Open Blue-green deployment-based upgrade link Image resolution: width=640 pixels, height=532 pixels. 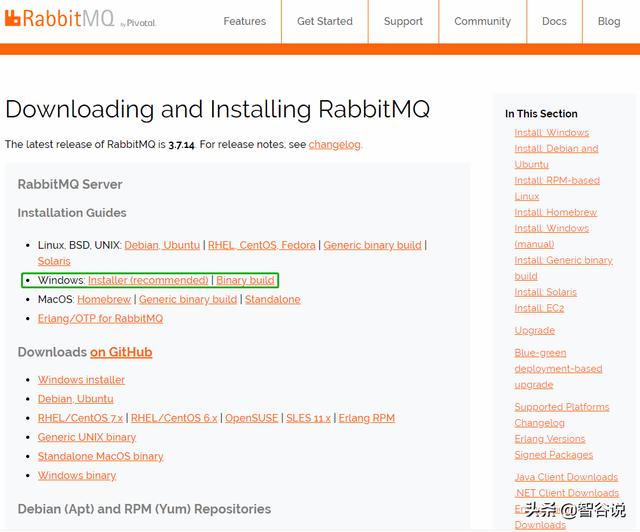pyautogui.click(x=558, y=369)
